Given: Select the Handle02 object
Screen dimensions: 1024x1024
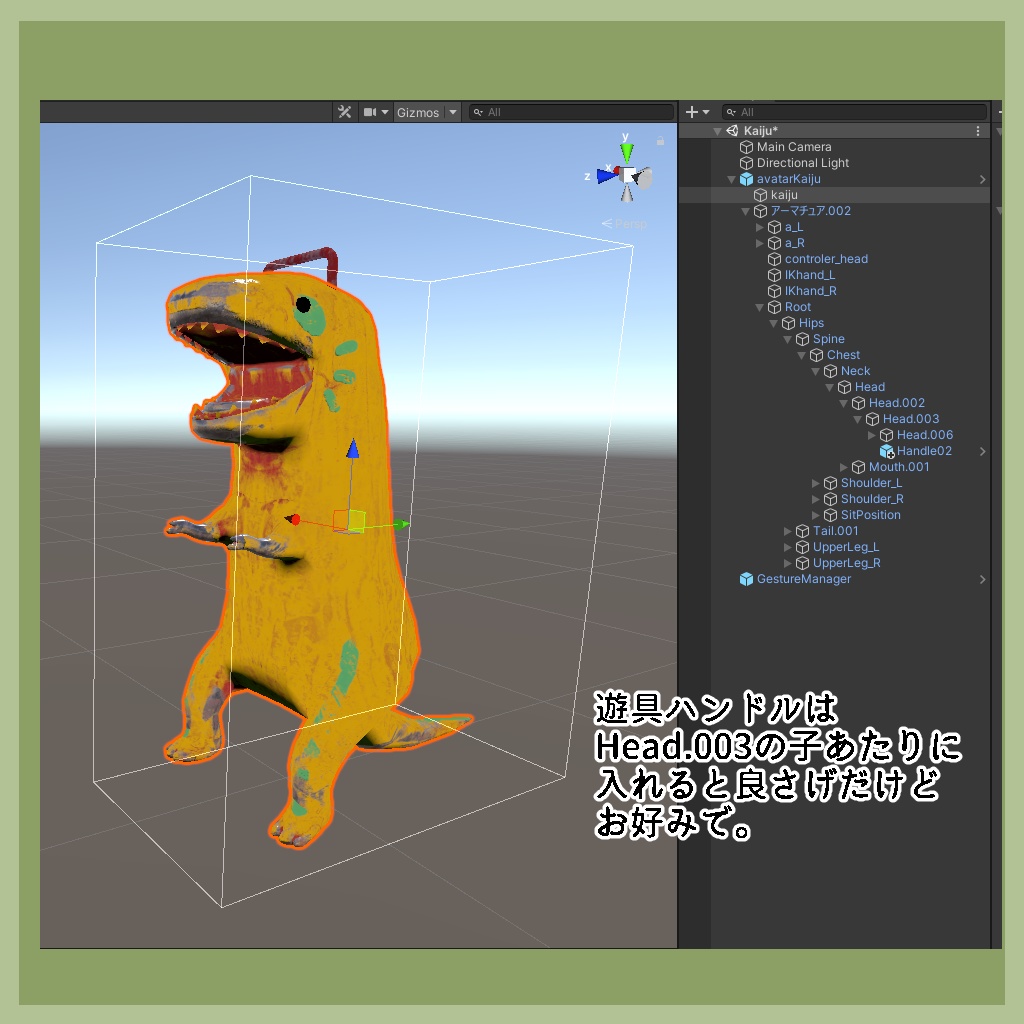Looking at the screenshot, I should pos(924,451).
